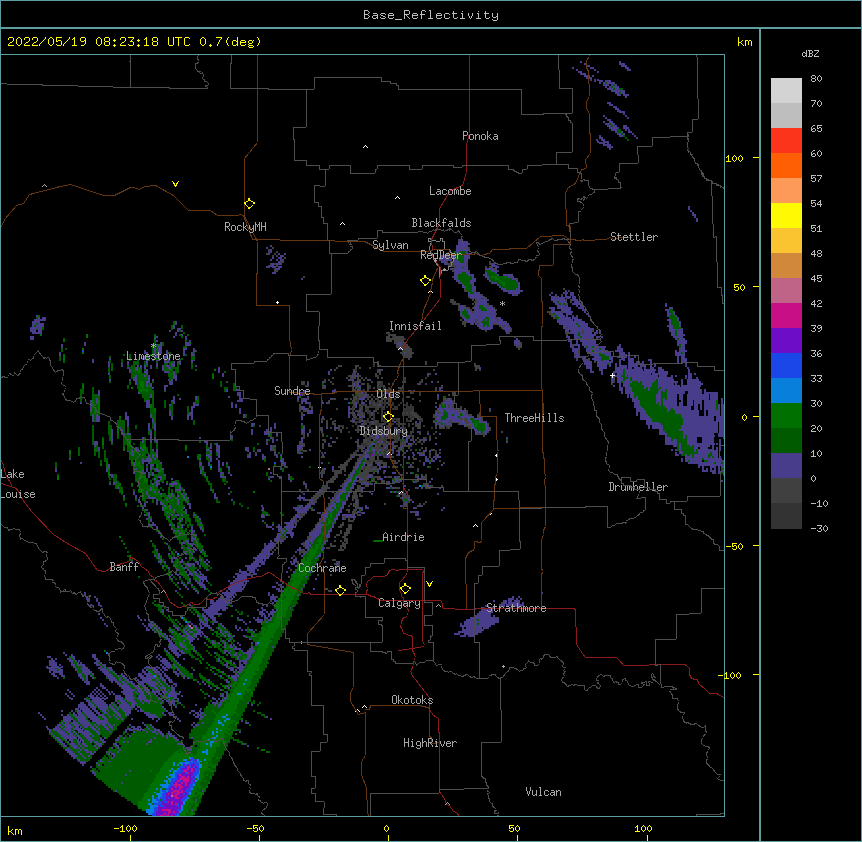Click the 100 tick on the vertical axis

point(734,158)
